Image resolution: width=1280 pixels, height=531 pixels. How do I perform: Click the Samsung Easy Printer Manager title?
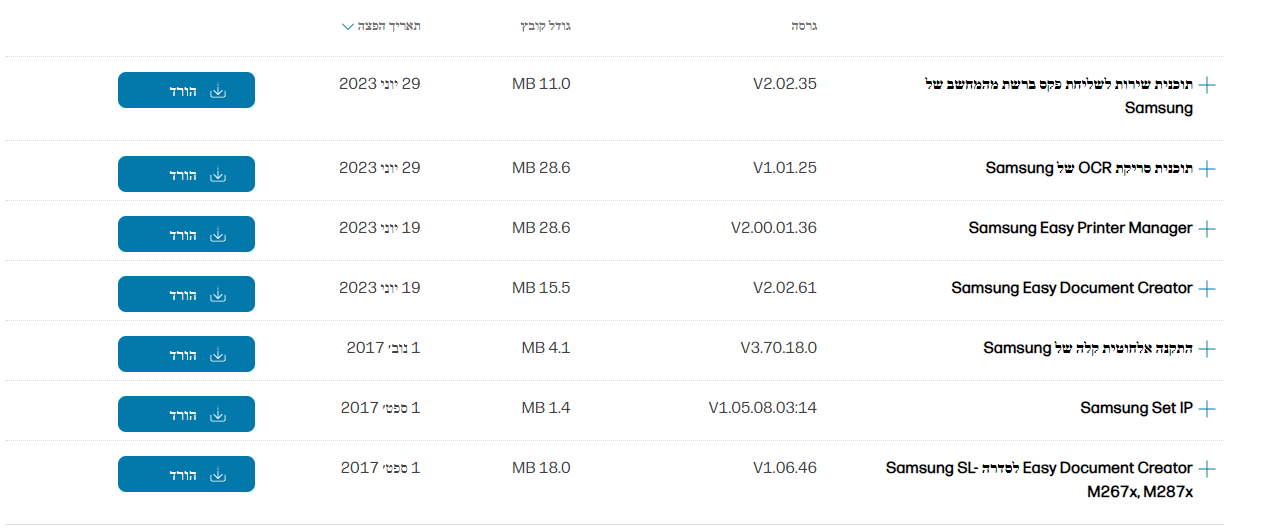tap(1080, 228)
